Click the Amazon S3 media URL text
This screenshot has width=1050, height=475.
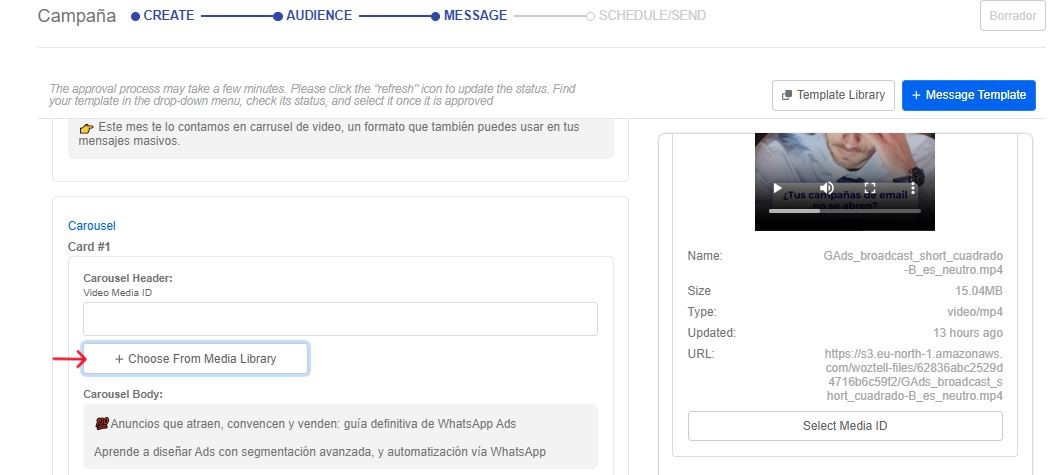click(x=913, y=375)
